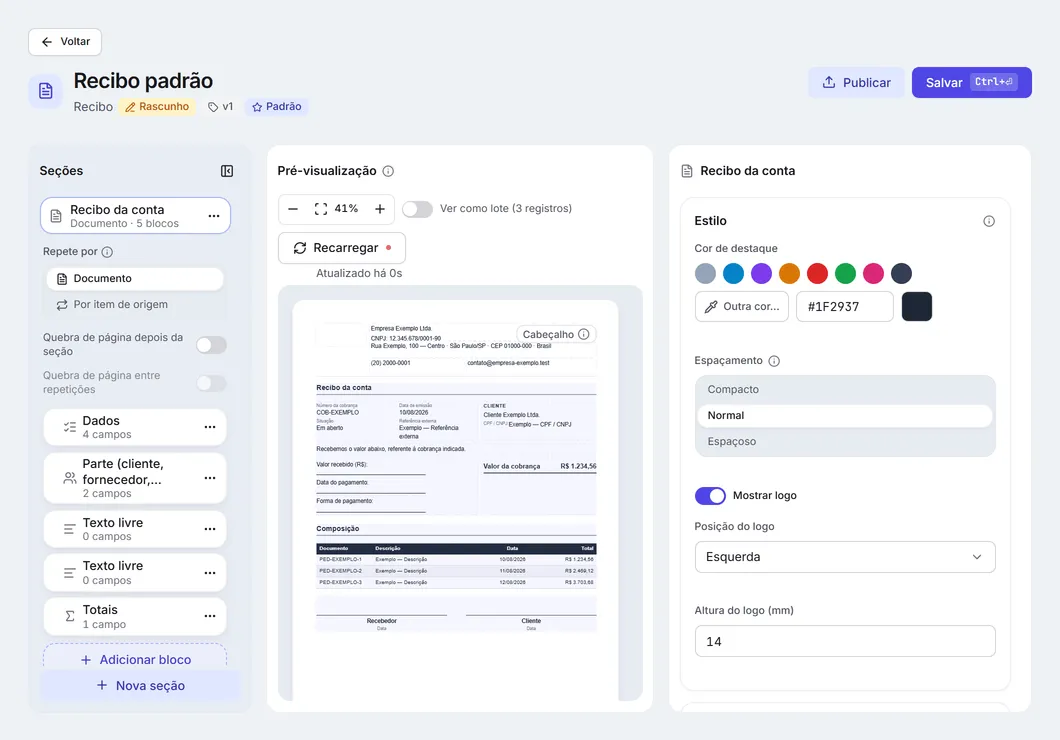
Task: Click the current color preview swatch
Action: [x=917, y=307]
